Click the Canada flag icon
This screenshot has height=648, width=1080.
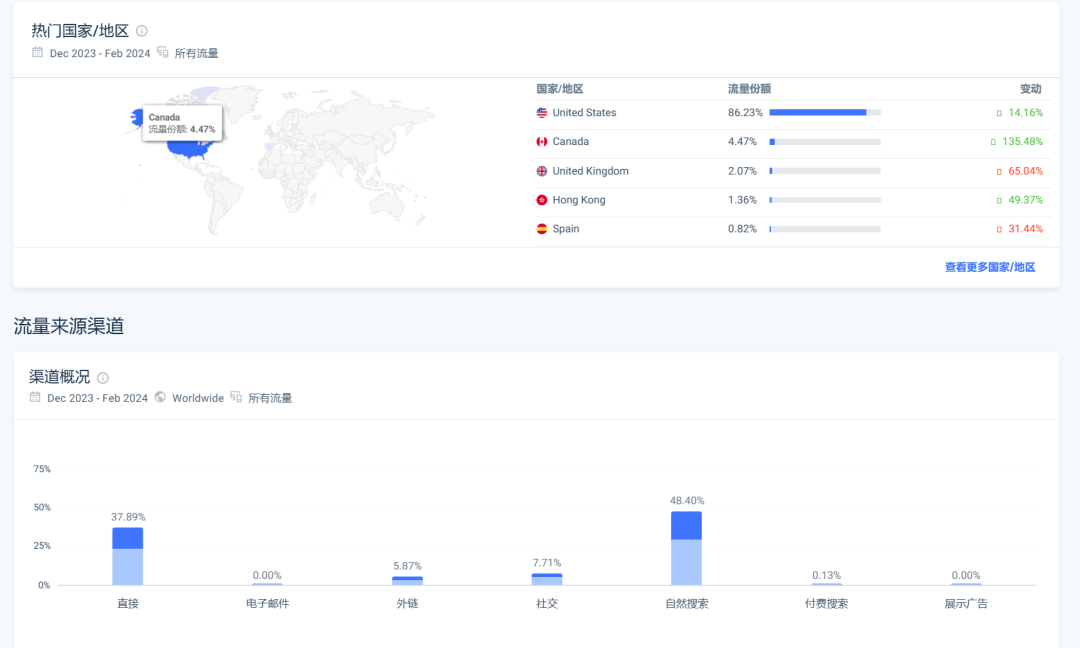coord(542,142)
